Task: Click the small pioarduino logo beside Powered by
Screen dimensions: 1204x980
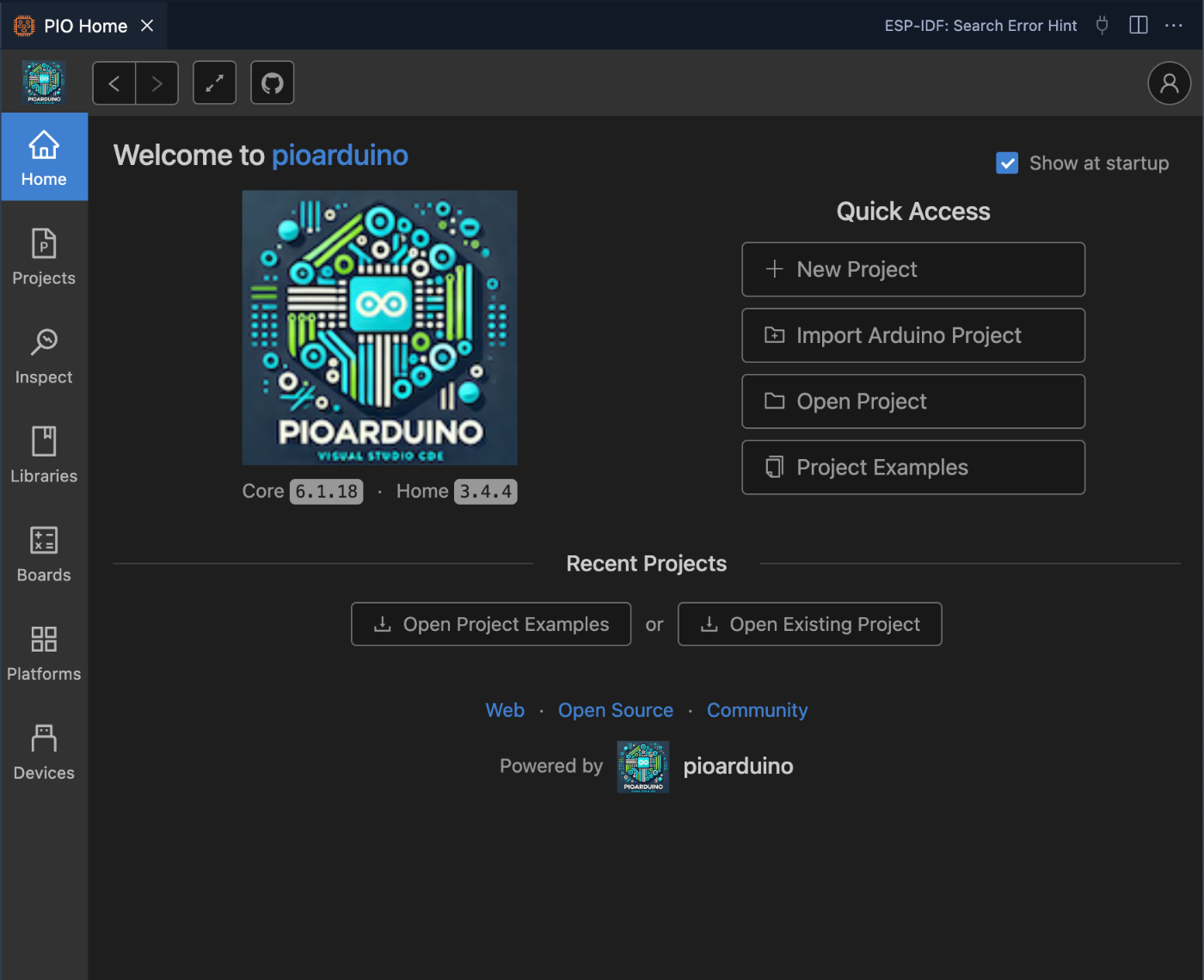Action: coord(643,767)
